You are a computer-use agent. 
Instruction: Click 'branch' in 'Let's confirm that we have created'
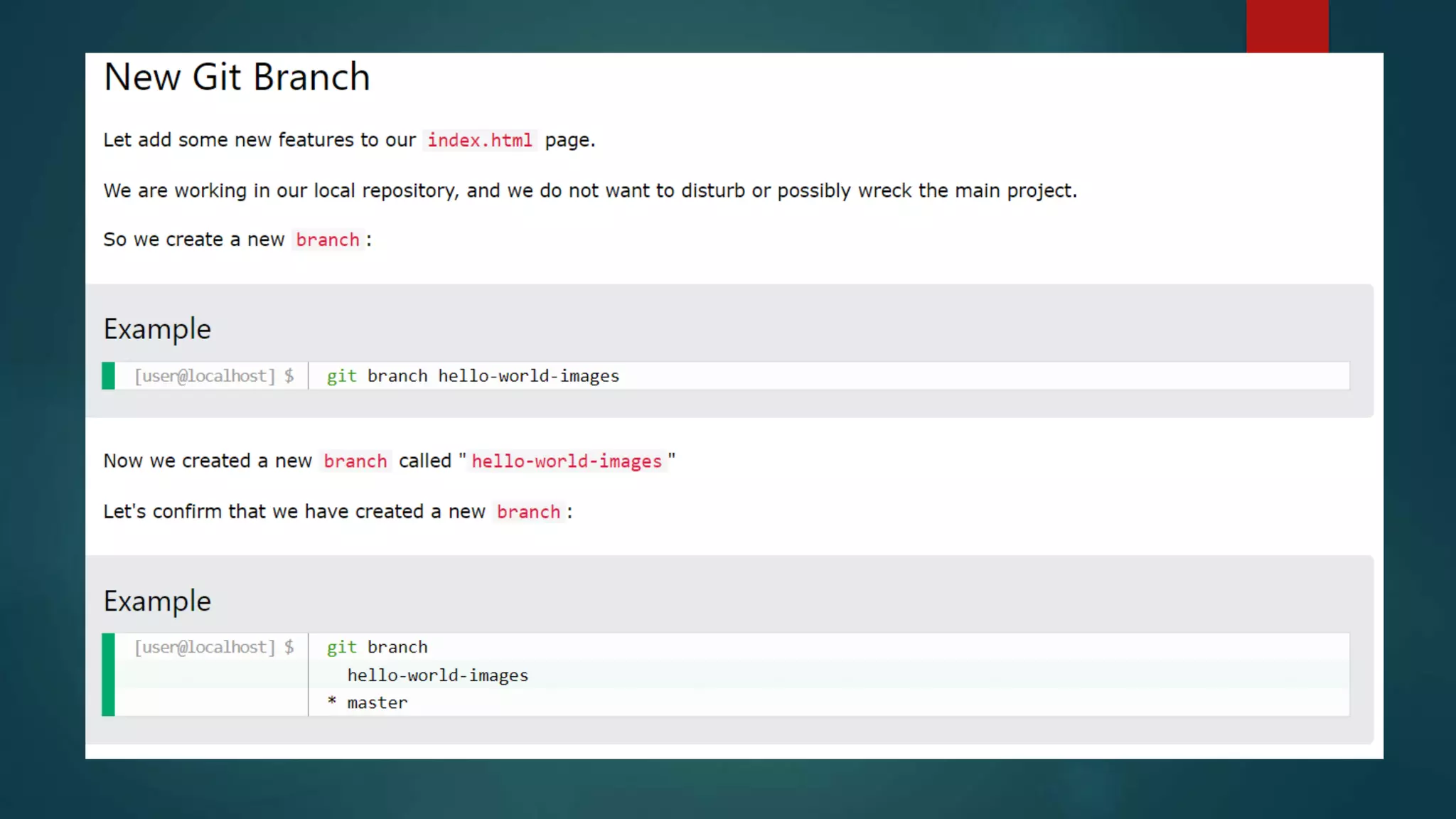click(x=528, y=512)
